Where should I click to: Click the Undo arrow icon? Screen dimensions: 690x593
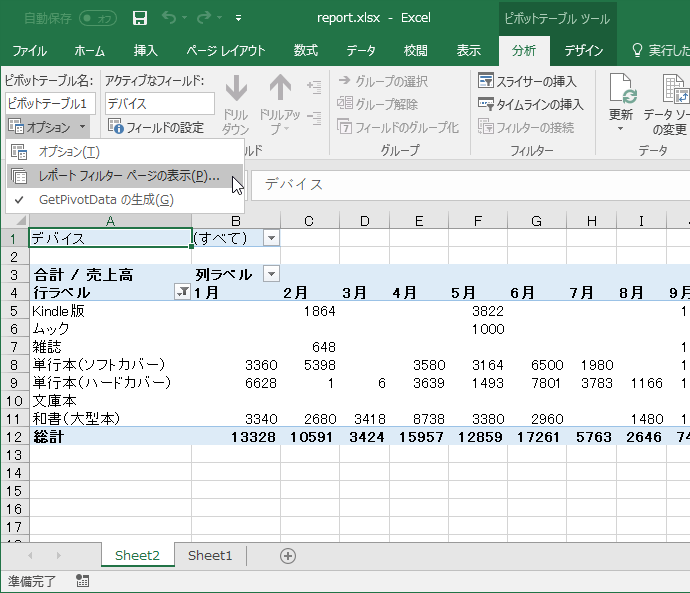[169, 18]
